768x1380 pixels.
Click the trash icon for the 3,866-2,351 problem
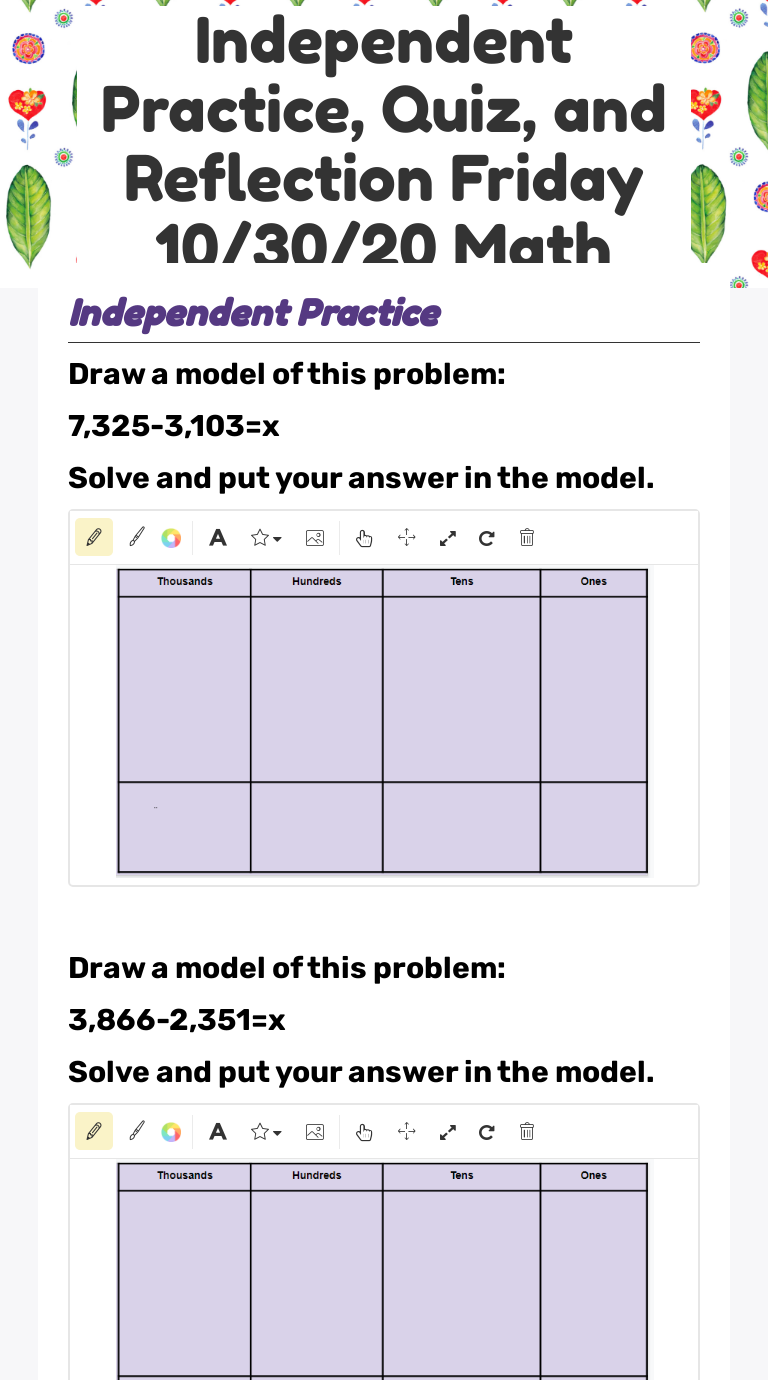[527, 1132]
